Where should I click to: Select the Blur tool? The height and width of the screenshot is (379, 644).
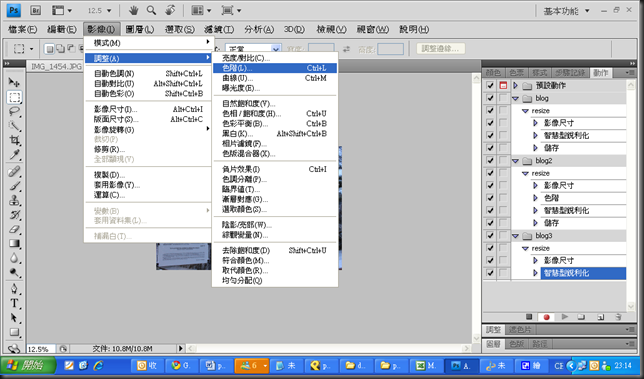click(14, 258)
